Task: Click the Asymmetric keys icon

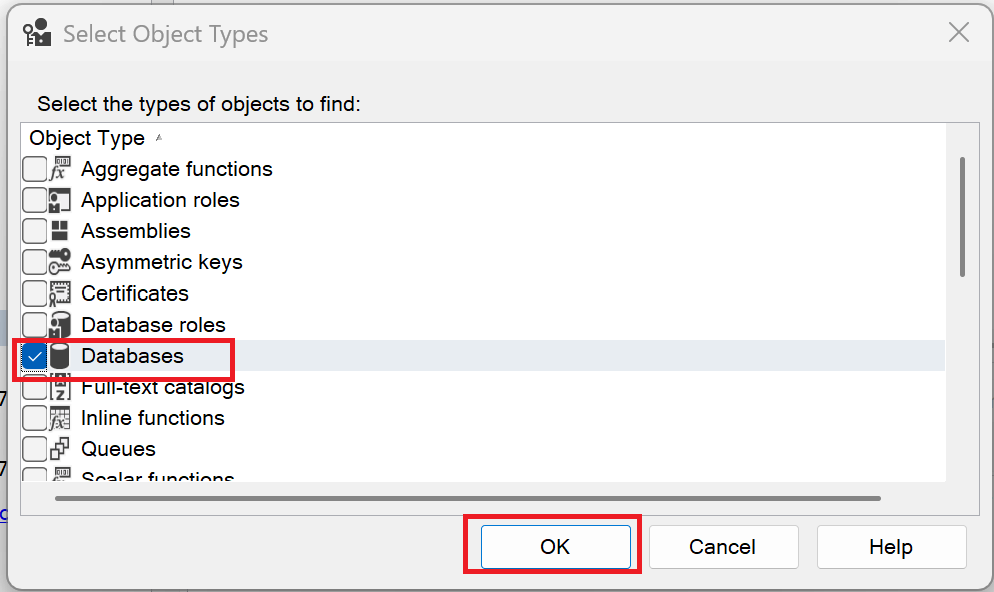Action: pyautogui.click(x=60, y=262)
